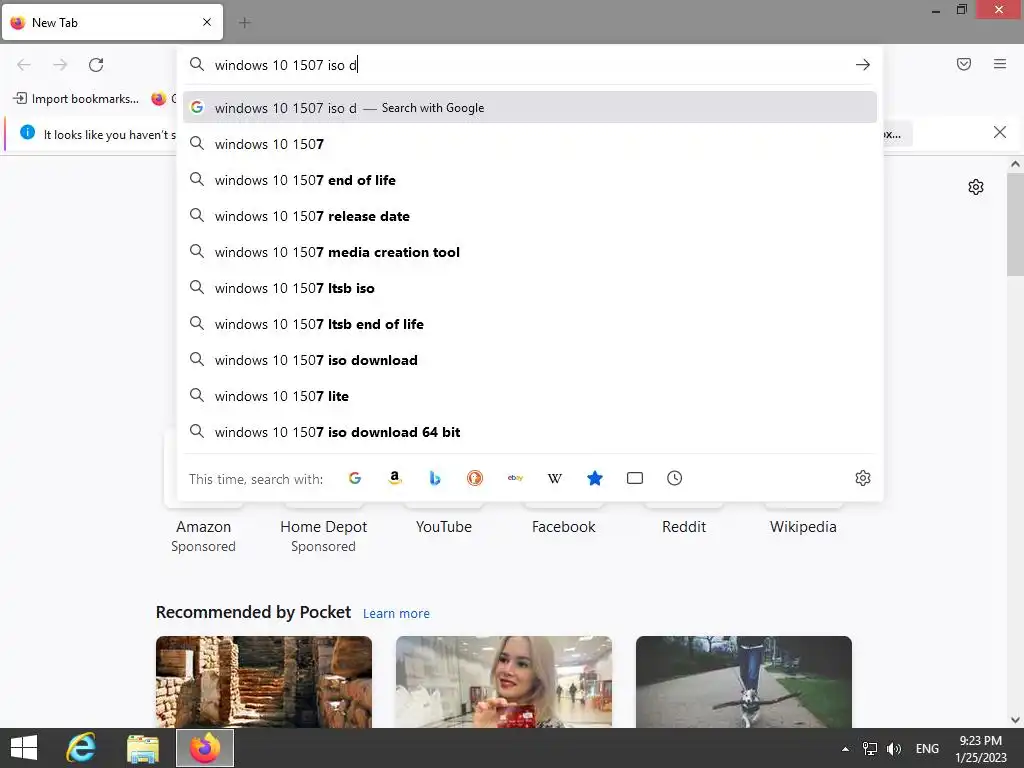Image resolution: width=1024 pixels, height=768 pixels.
Task: Select suggestion '1507 iso download'
Action: point(530,359)
